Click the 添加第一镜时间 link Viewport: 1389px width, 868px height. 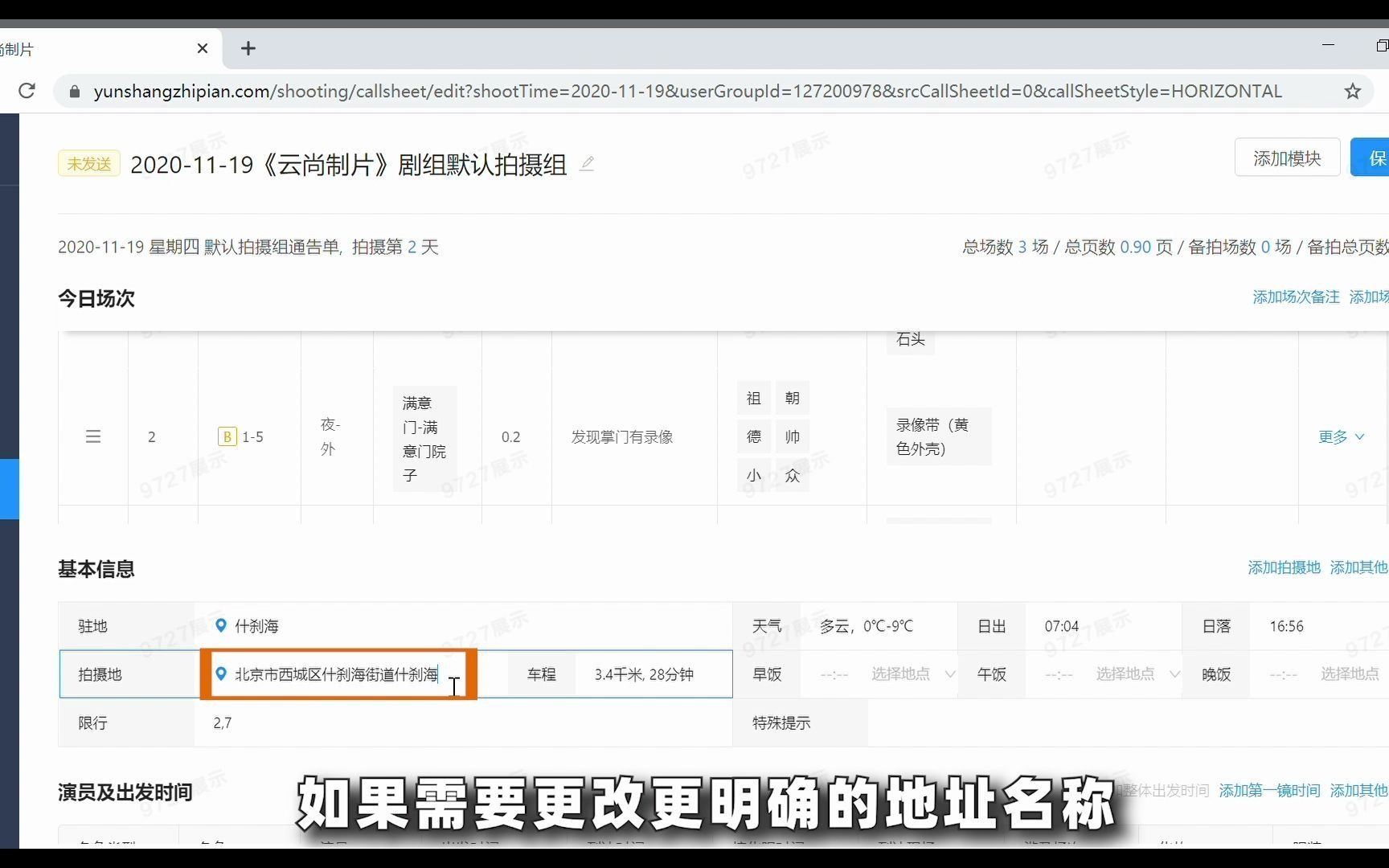(1269, 791)
